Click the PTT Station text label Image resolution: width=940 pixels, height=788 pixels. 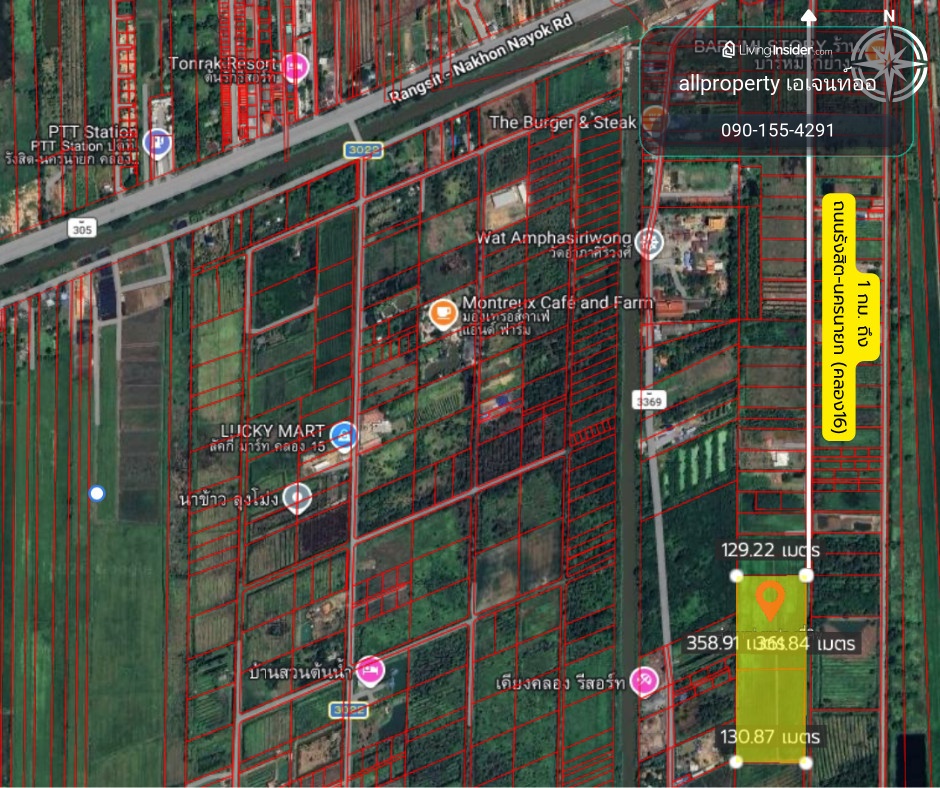(x=93, y=132)
